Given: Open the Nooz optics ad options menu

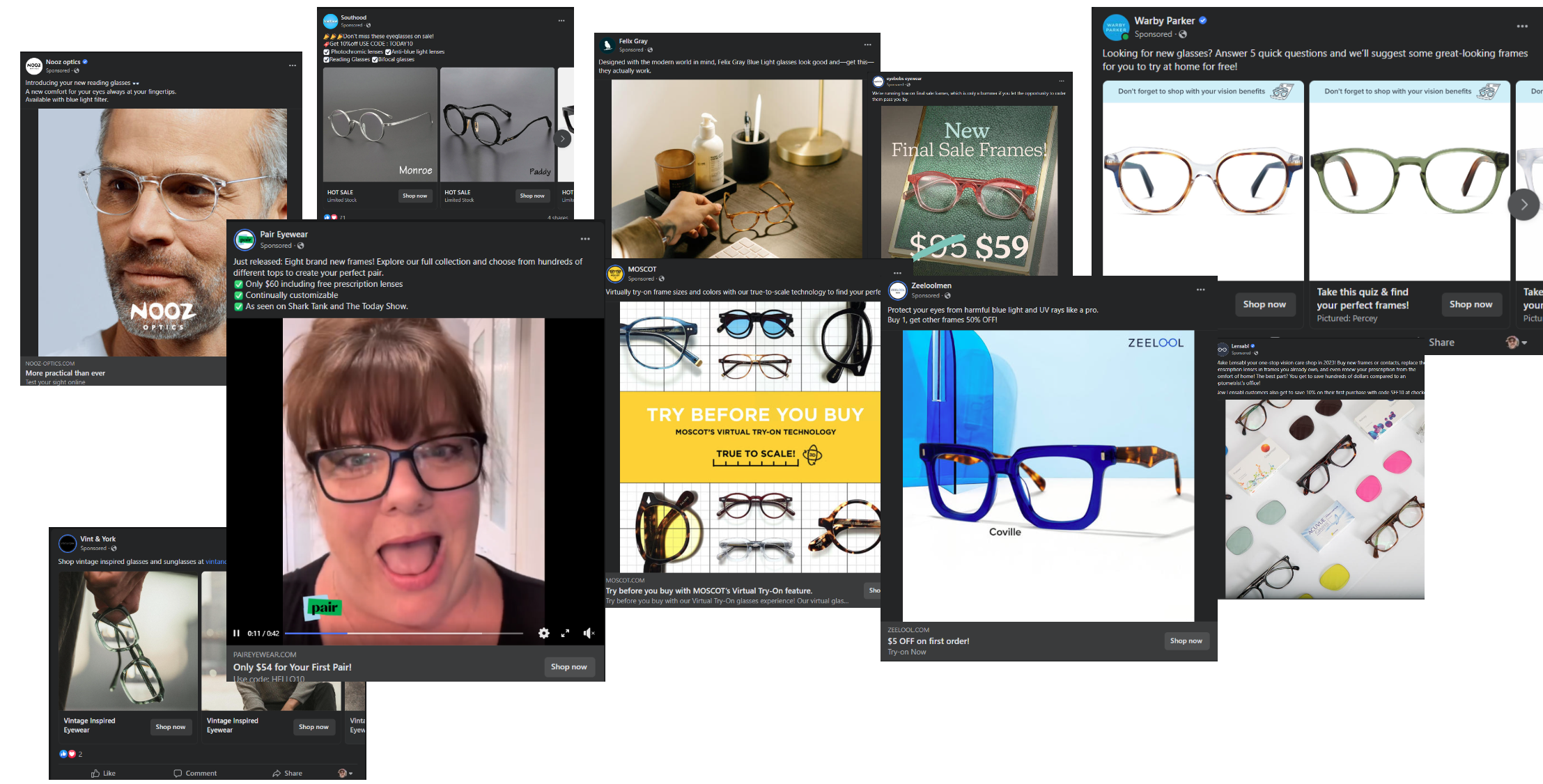Looking at the screenshot, I should tap(293, 65).
